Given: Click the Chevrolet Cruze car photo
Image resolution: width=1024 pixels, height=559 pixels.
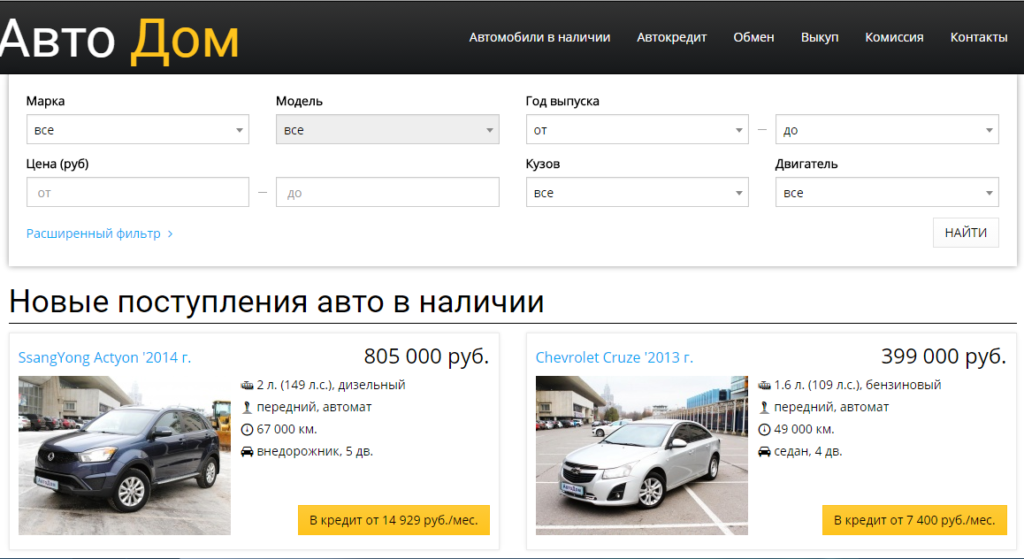Looking at the screenshot, I should [x=641, y=455].
